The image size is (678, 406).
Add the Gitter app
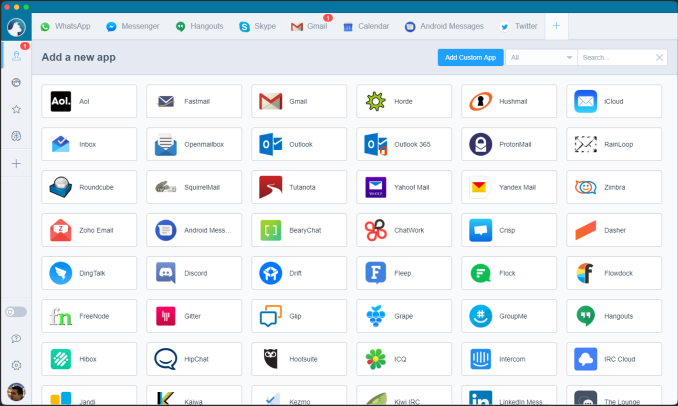pyautogui.click(x=194, y=316)
